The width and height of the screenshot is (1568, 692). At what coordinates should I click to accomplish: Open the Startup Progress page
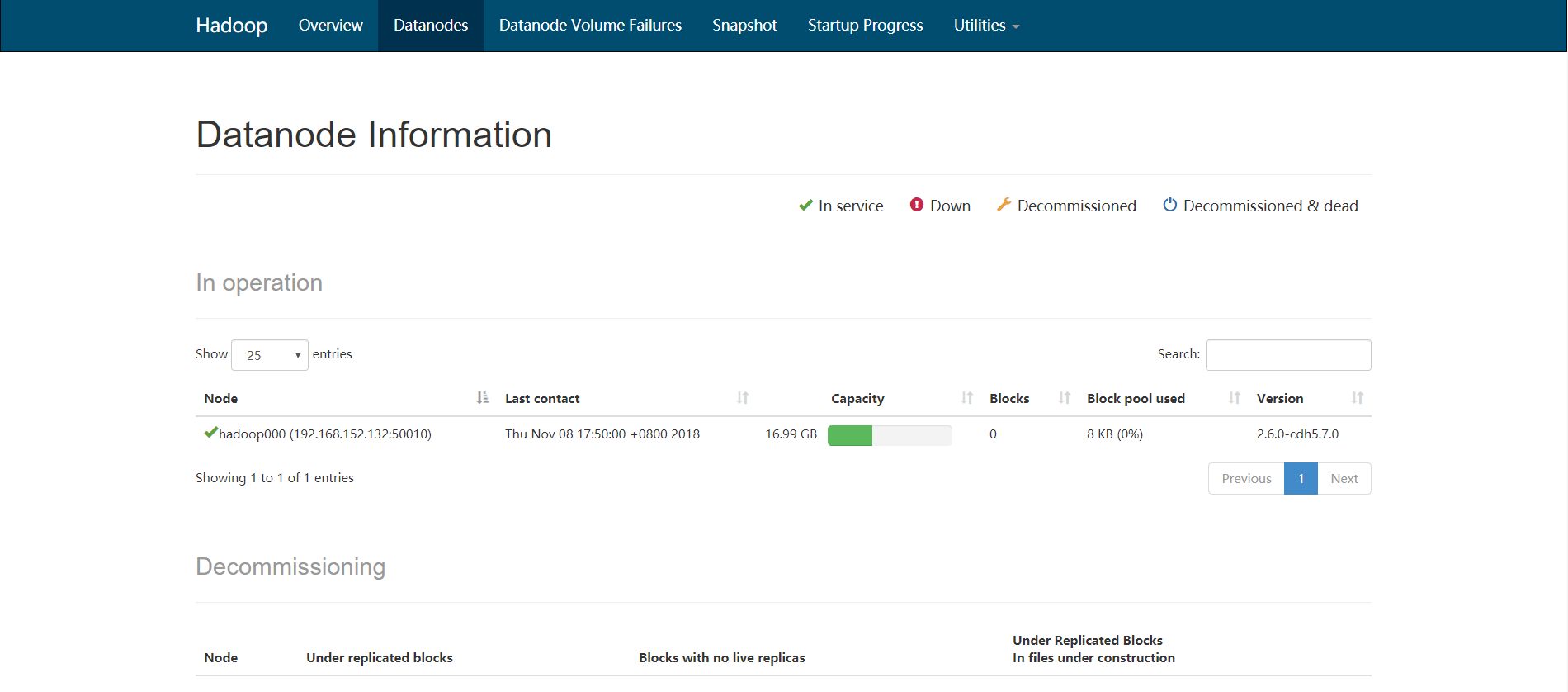click(x=865, y=26)
